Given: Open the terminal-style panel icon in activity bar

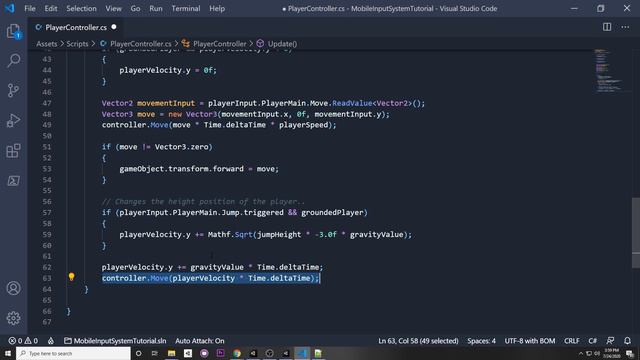Looking at the screenshot, I should (x=13, y=181).
